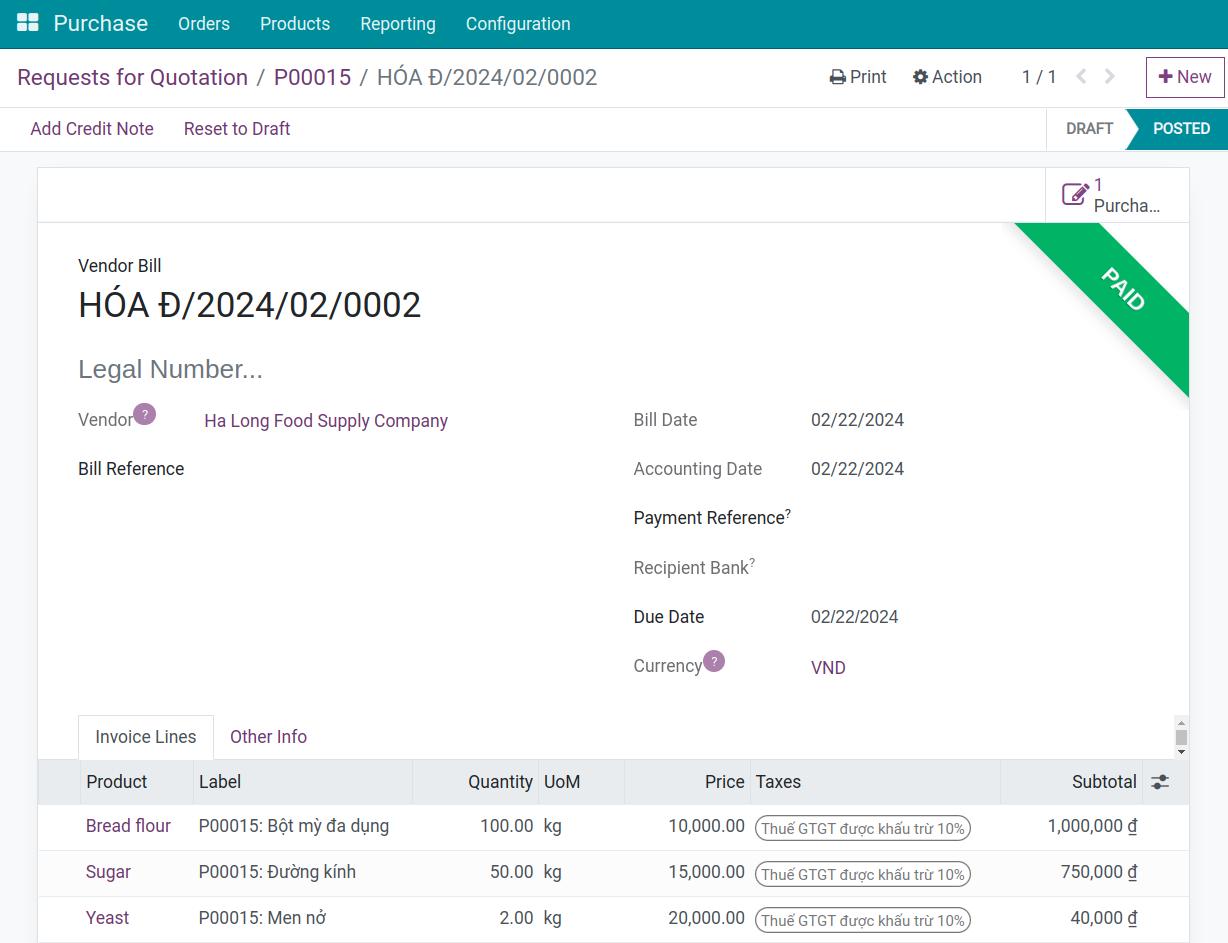Open the Products menu
1228x943 pixels.
(295, 24)
